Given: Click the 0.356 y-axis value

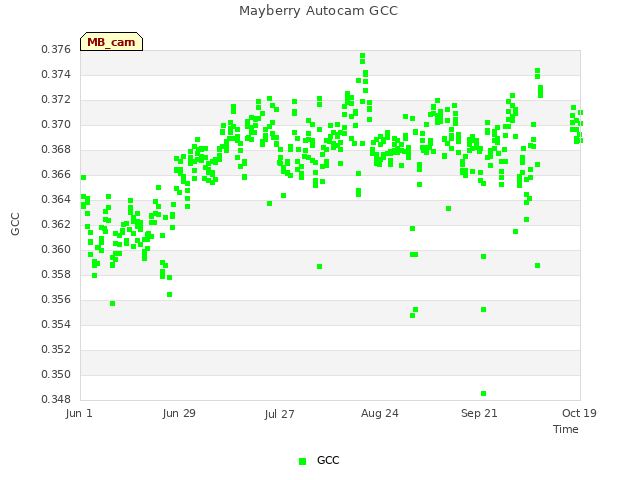Looking at the screenshot, I should (56, 299).
